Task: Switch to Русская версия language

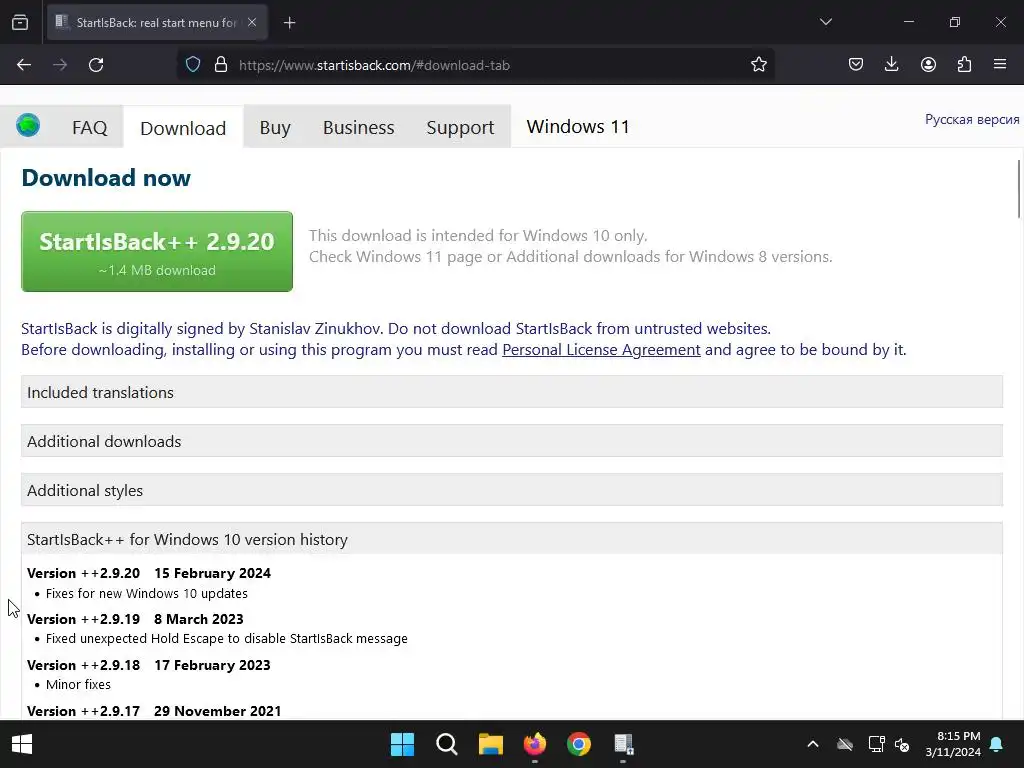Action: [x=972, y=120]
